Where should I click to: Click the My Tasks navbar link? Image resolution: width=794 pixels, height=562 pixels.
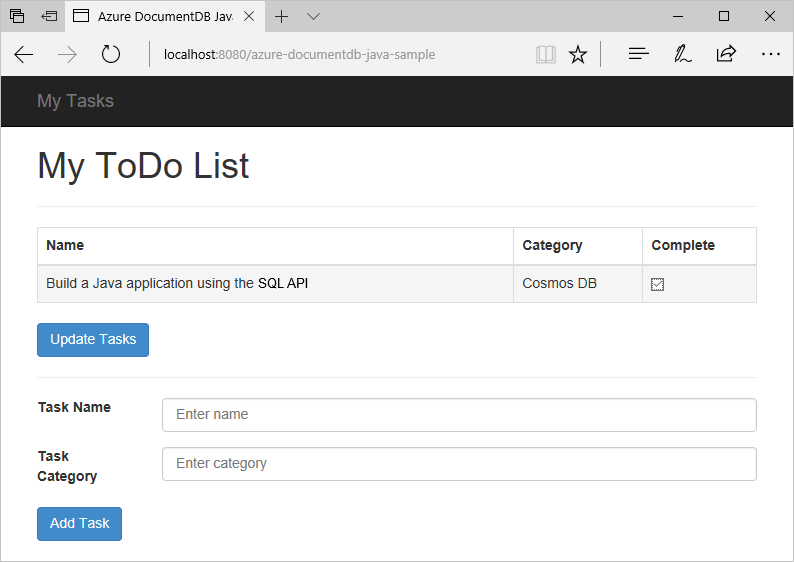click(x=75, y=101)
